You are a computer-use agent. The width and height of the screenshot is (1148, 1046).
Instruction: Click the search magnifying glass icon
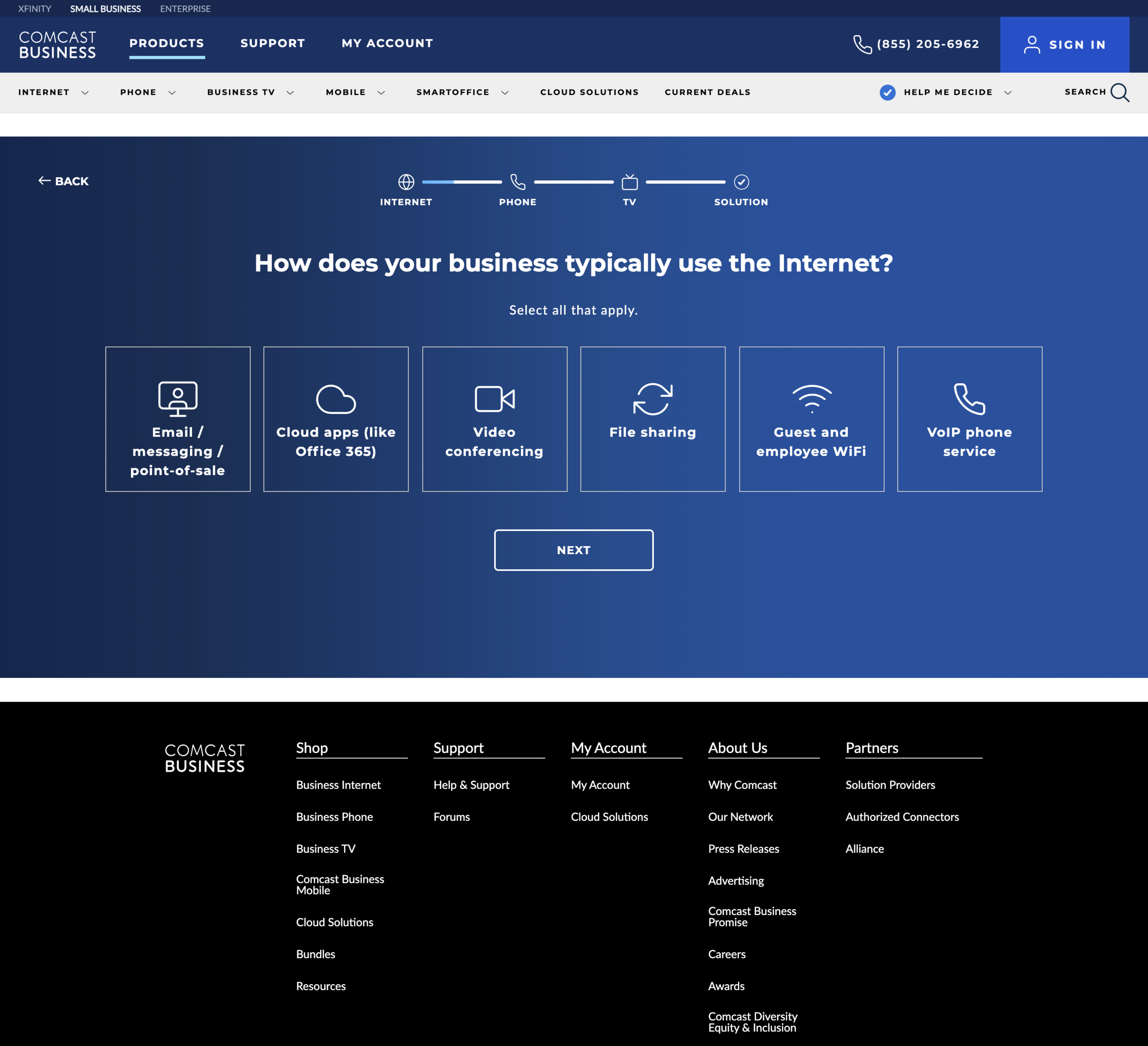point(1120,92)
